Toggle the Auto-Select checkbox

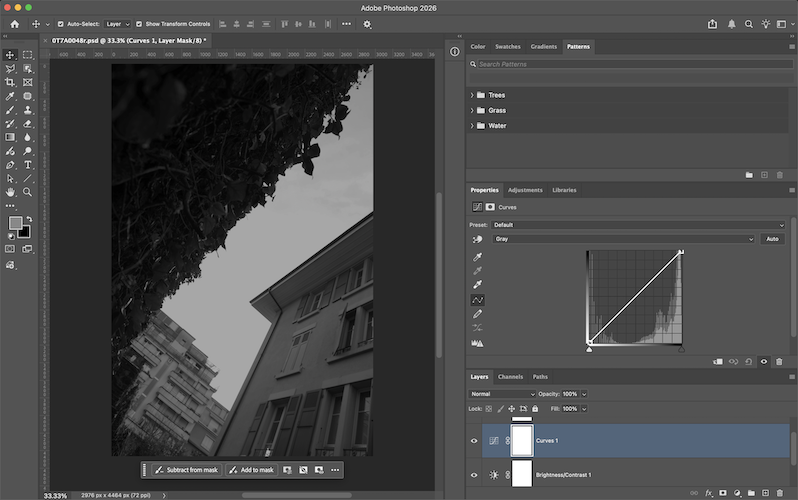tap(61, 24)
